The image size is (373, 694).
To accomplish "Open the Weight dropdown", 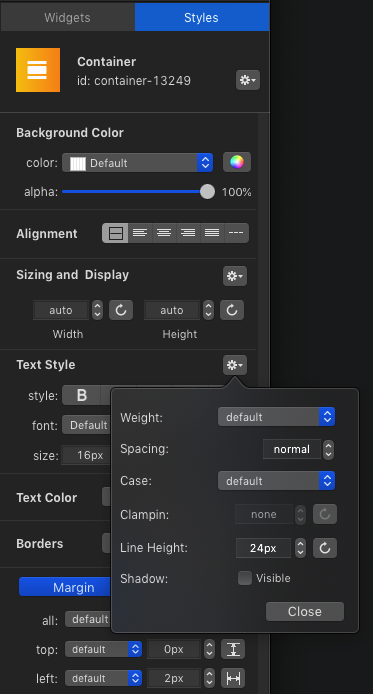I will click(277, 417).
